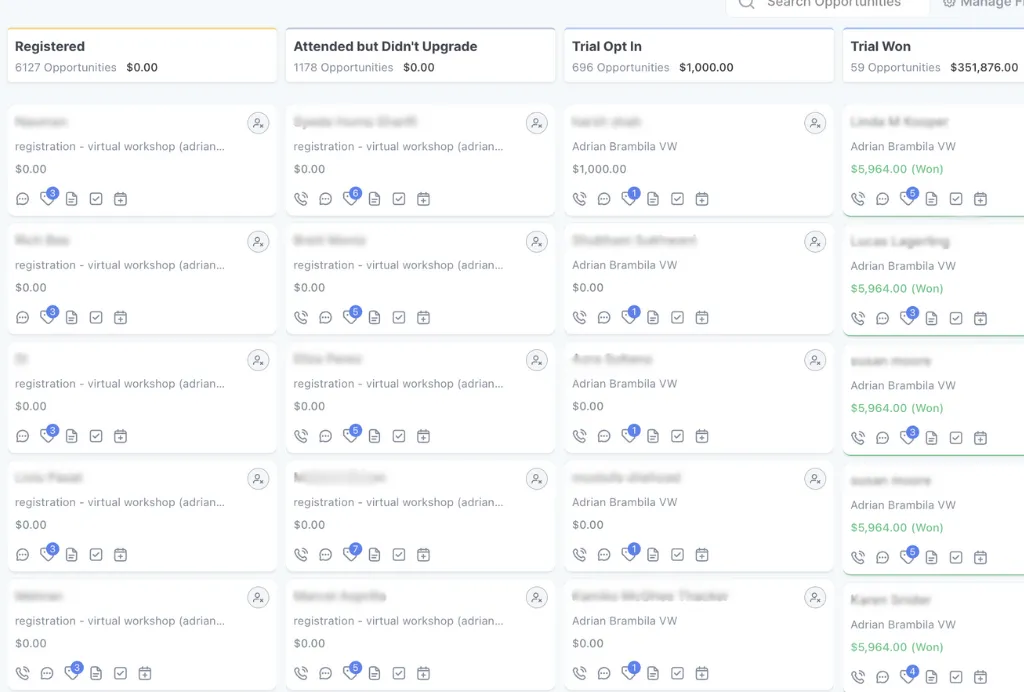The width and height of the screenshot is (1024, 692).
Task: Select the Registered stage header
Action: click(49, 46)
